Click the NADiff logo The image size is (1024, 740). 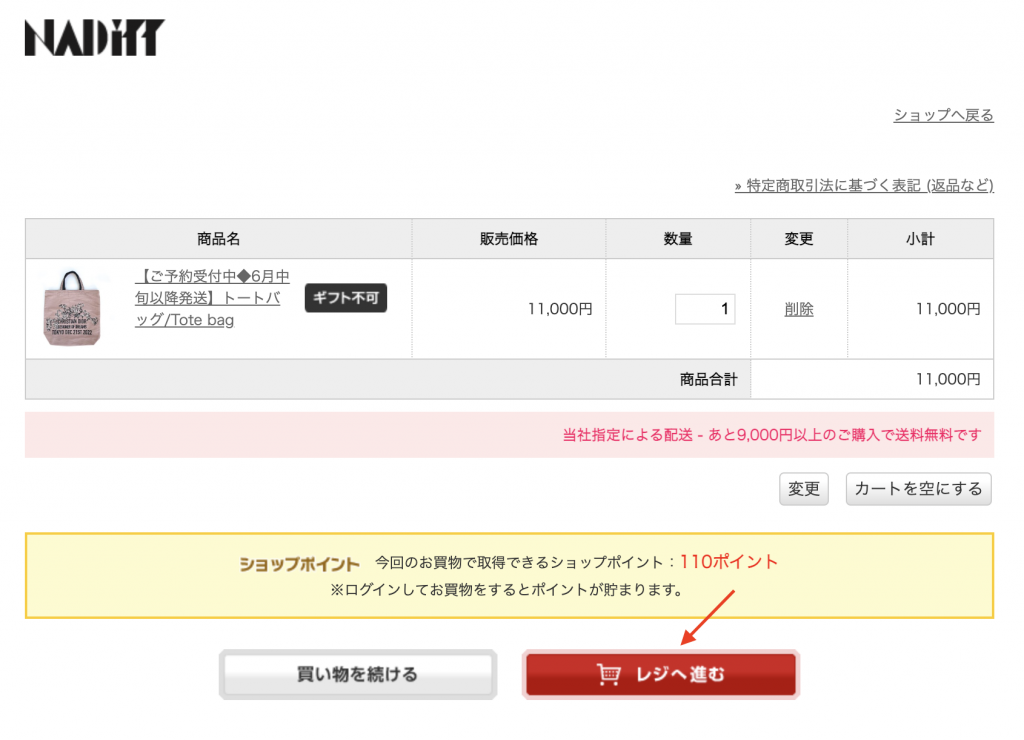[x=94, y=37]
